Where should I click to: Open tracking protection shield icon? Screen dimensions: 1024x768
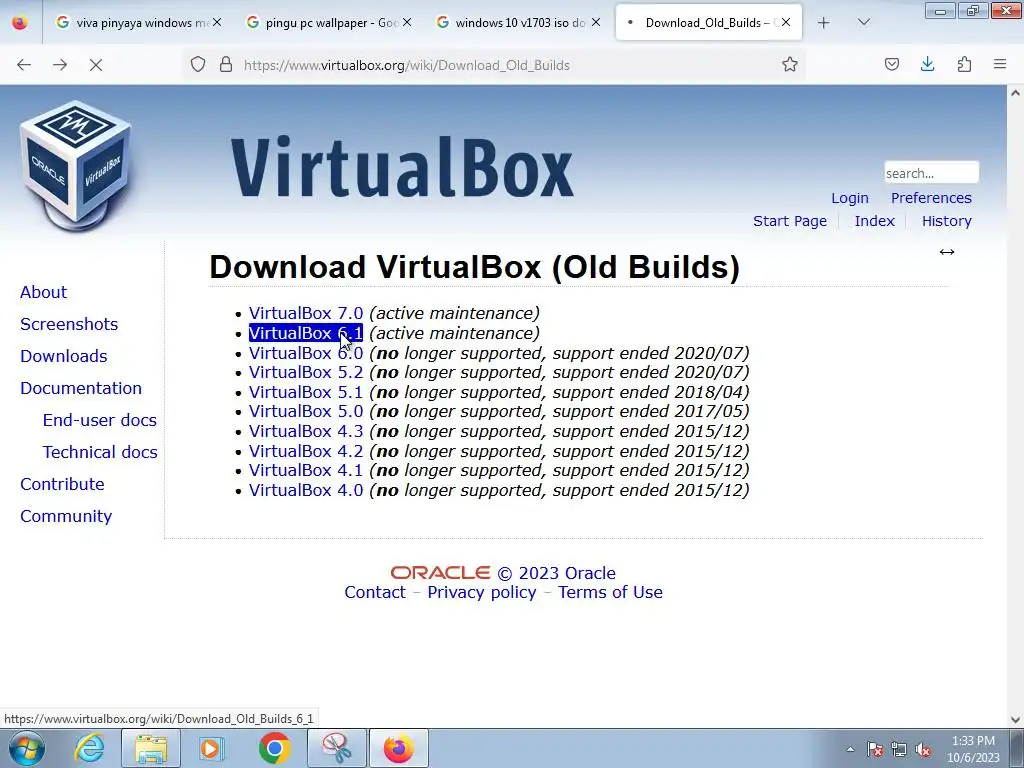point(198,65)
